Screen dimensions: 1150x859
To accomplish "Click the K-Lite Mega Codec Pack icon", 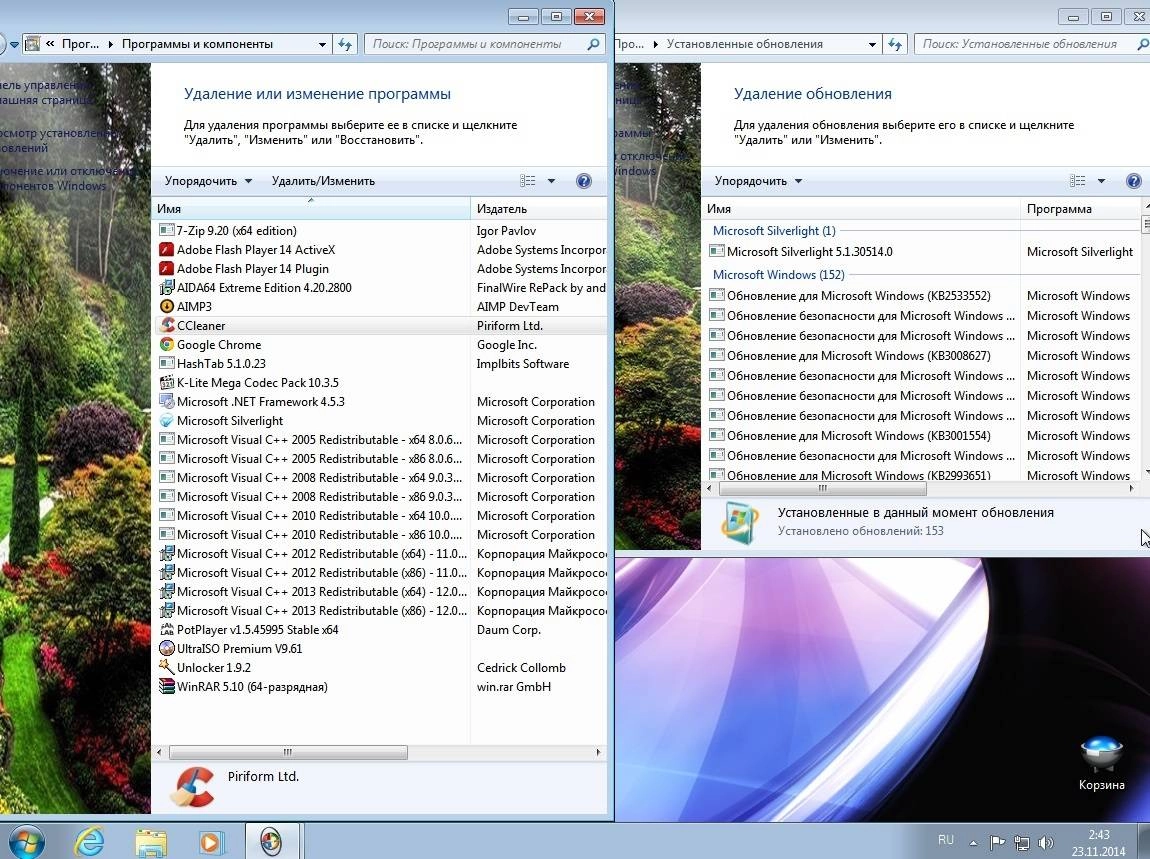I will 166,383.
